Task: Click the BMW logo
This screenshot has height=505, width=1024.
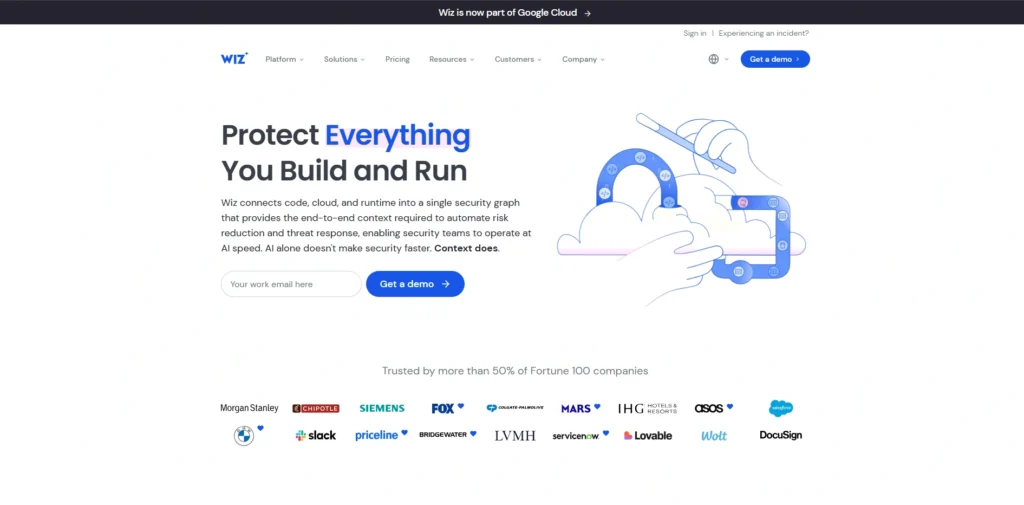Action: pos(243,435)
